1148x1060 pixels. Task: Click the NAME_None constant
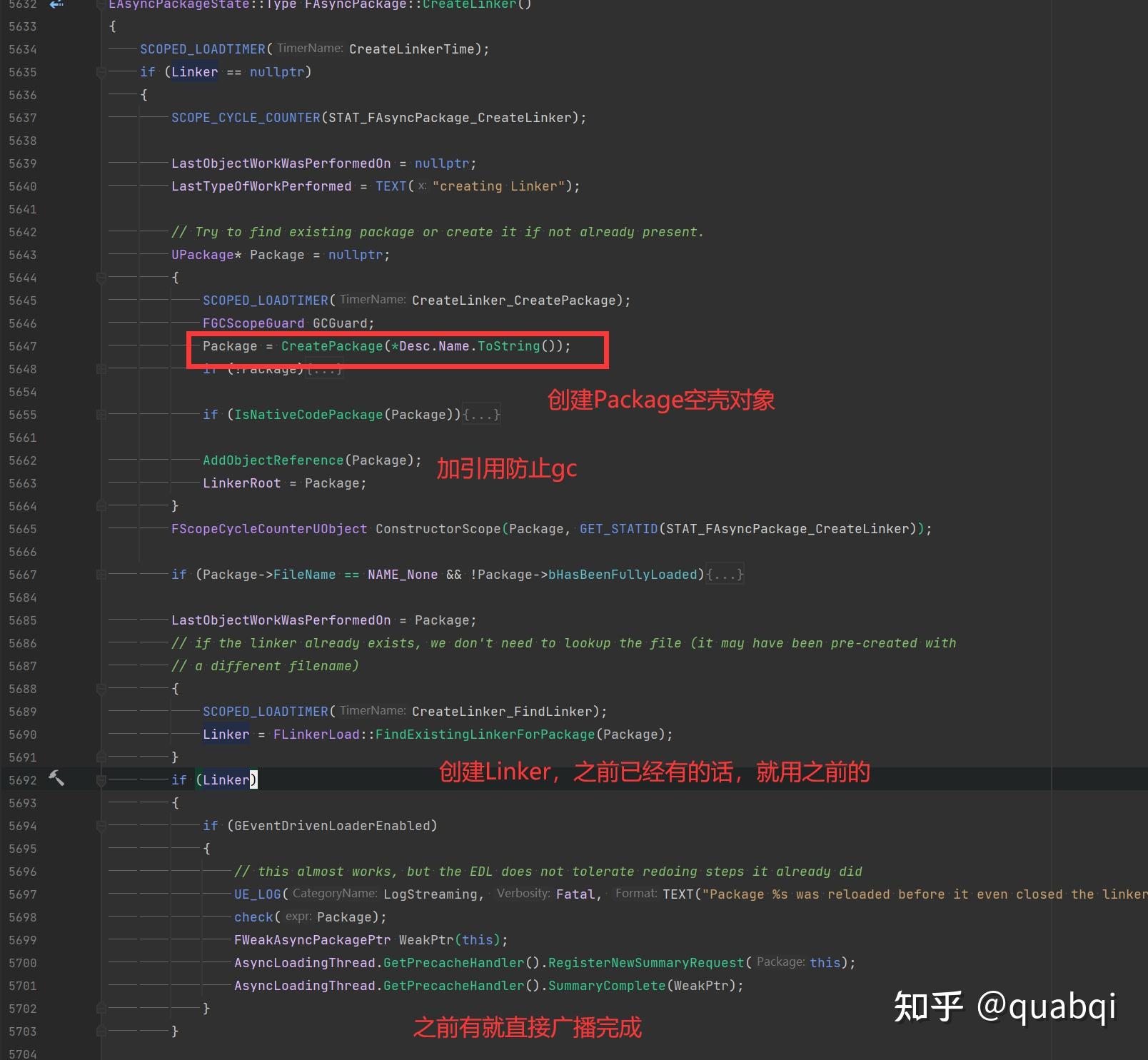[x=403, y=575]
